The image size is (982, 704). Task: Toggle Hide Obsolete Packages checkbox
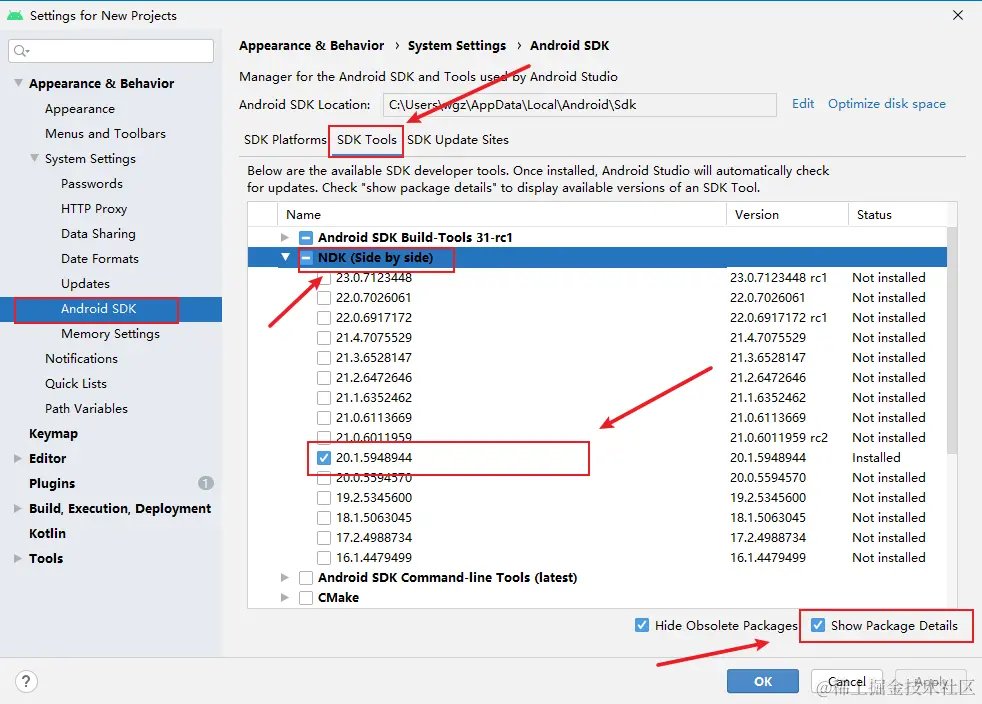click(642, 625)
